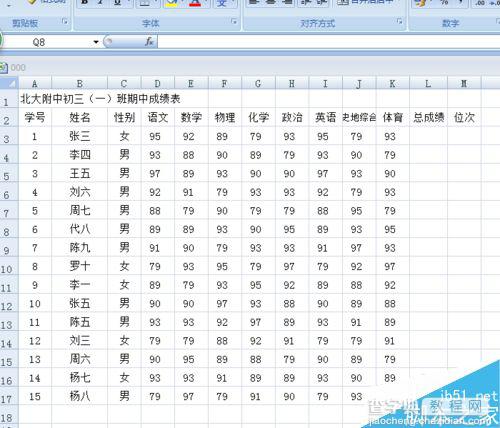Select column F header
Image resolution: width=500 pixels, height=428 pixels.
(x=225, y=83)
